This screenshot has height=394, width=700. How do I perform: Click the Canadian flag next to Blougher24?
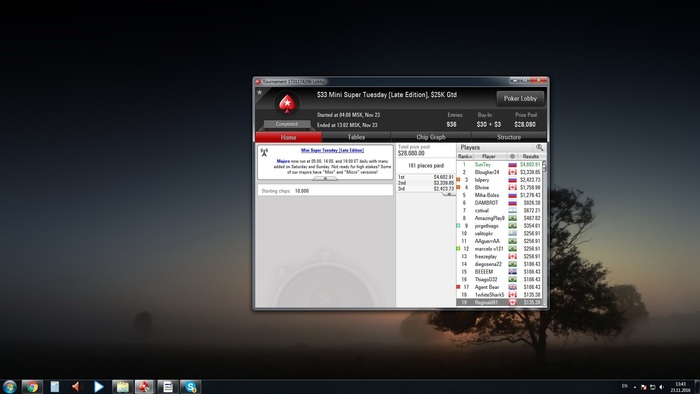tap(512, 172)
